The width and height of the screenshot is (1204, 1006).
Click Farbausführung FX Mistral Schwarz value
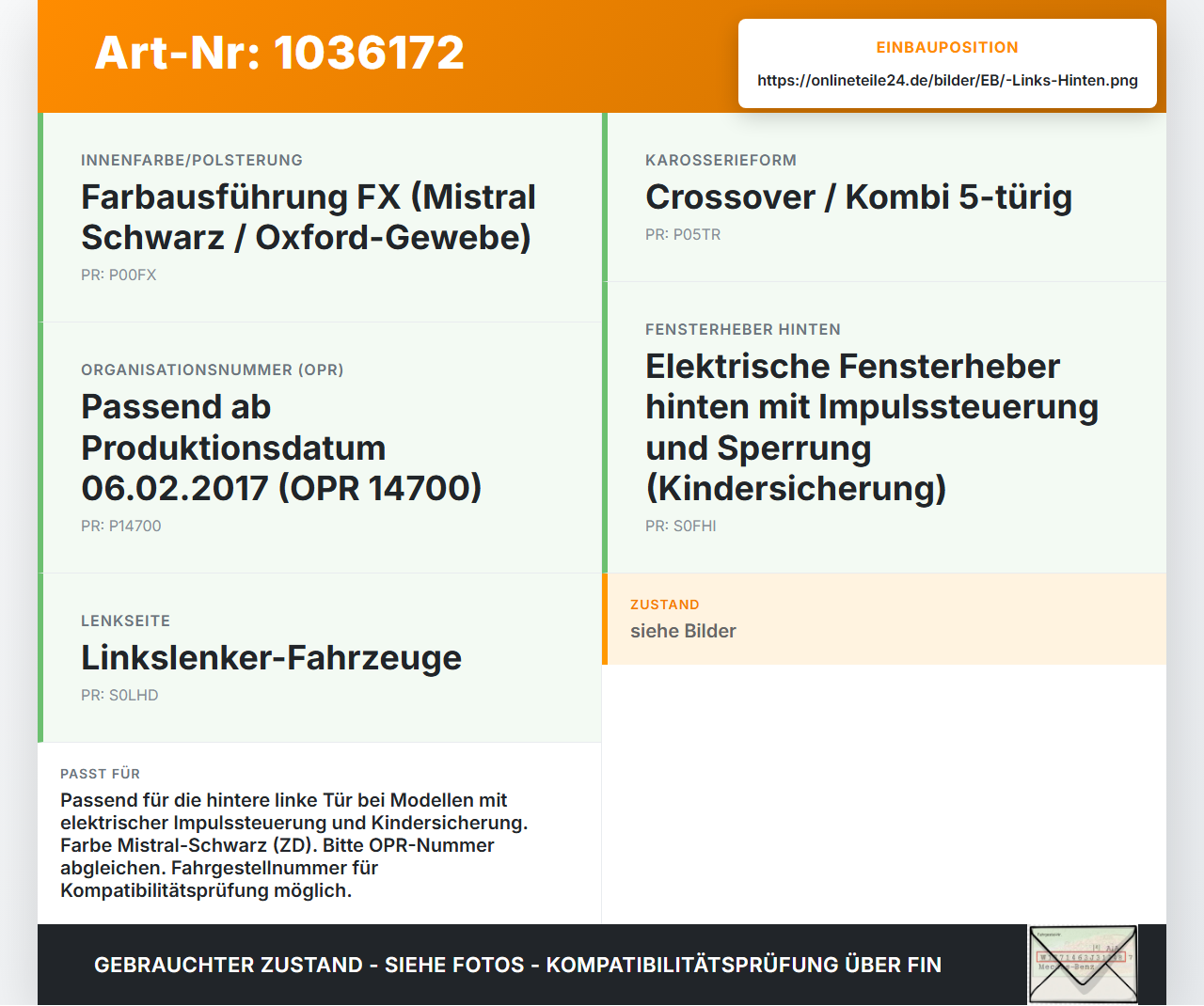click(309, 217)
